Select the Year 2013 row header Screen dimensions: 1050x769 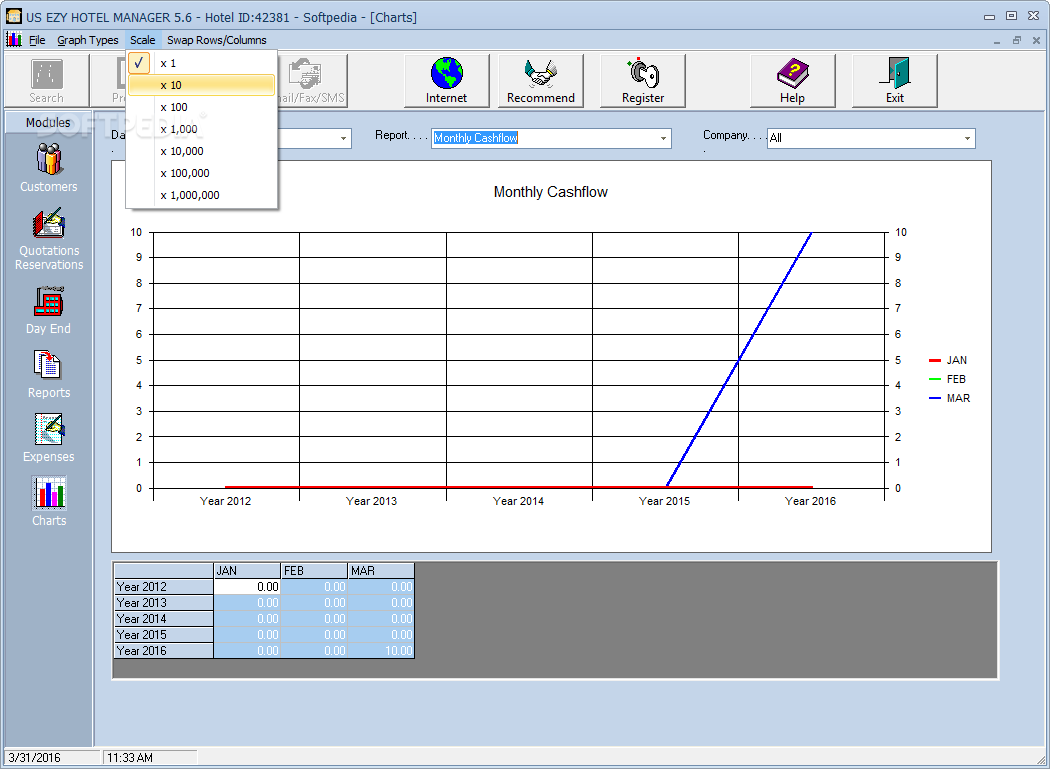coord(163,603)
